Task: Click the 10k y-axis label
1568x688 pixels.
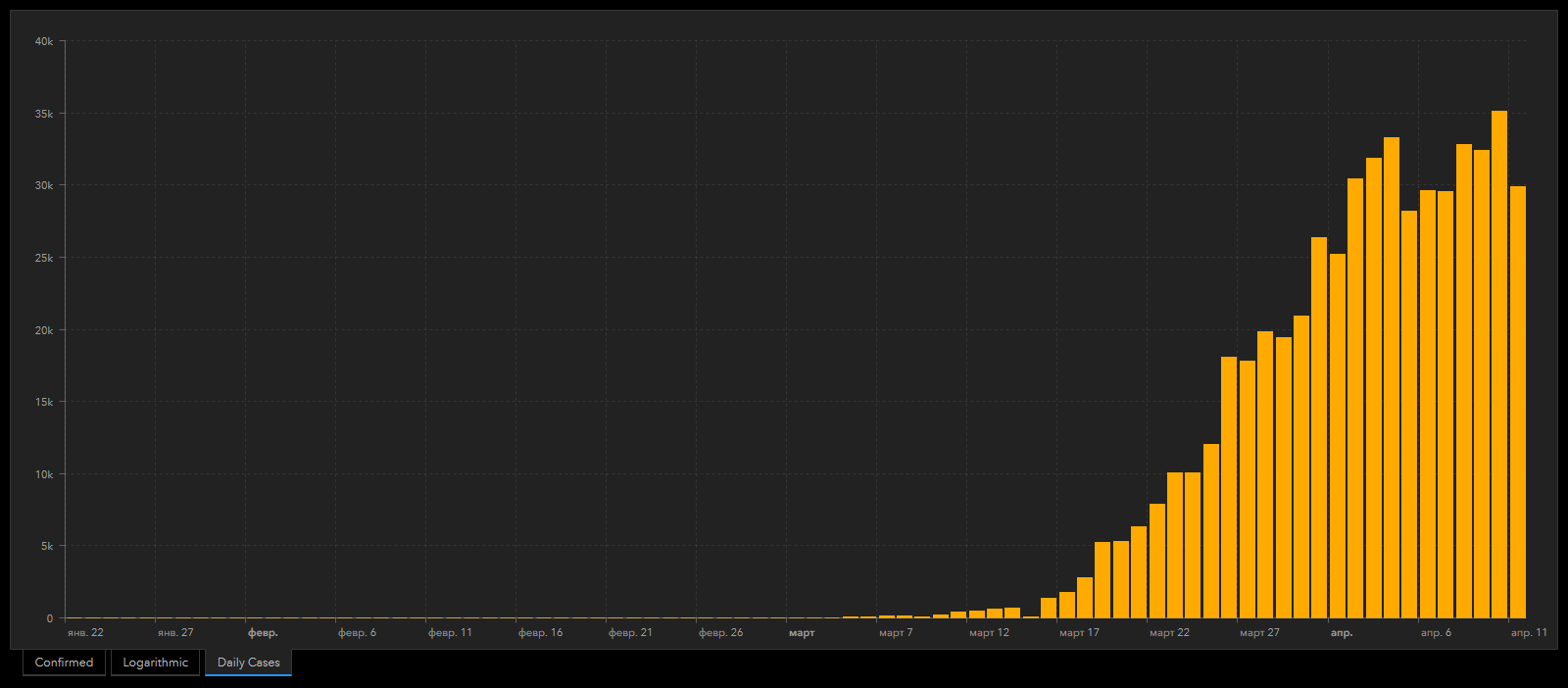Action: click(x=44, y=474)
